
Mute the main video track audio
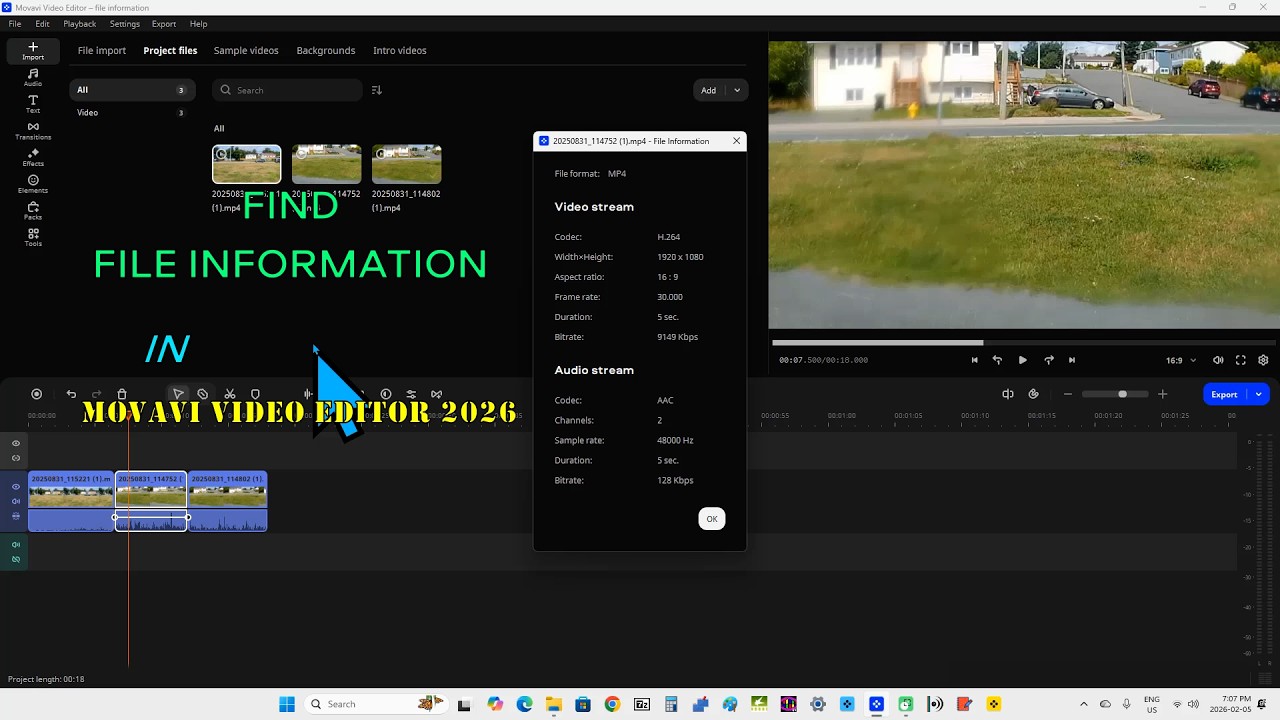[16, 501]
